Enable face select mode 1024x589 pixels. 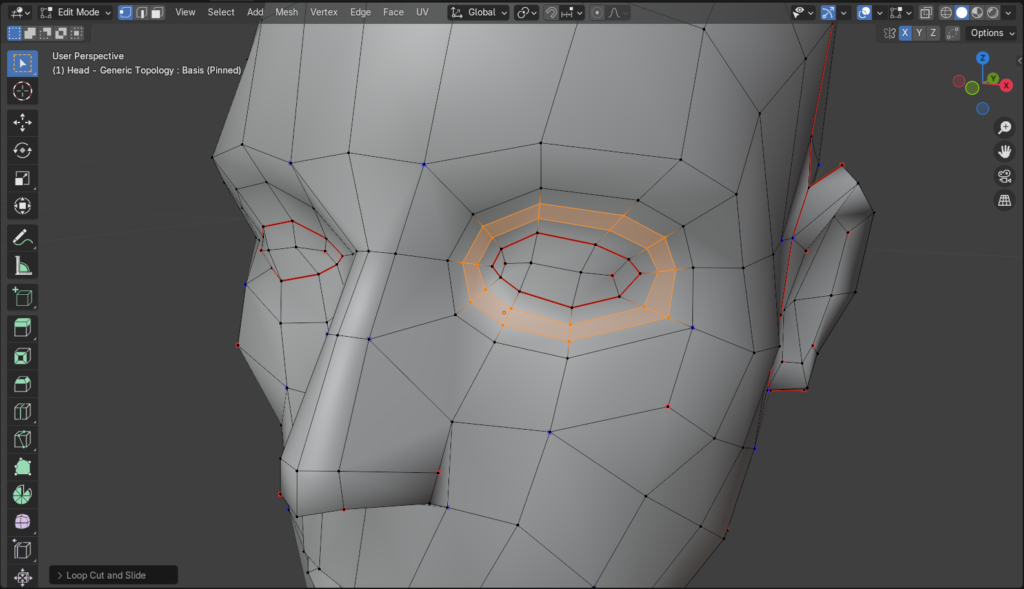[157, 12]
